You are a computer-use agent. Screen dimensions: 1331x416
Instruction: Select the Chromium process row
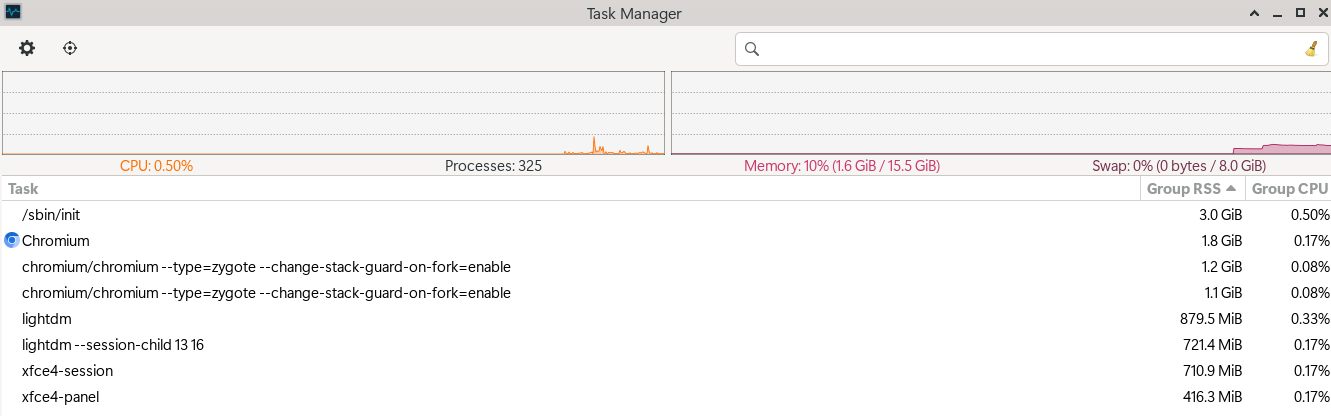[x=666, y=241]
